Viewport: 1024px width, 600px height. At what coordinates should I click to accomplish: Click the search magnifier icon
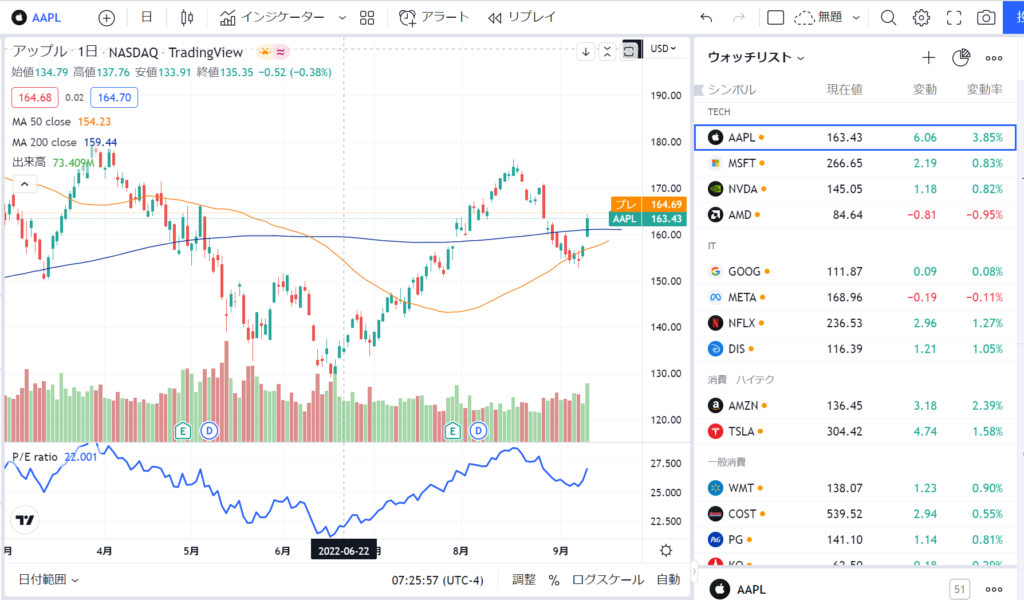click(888, 18)
